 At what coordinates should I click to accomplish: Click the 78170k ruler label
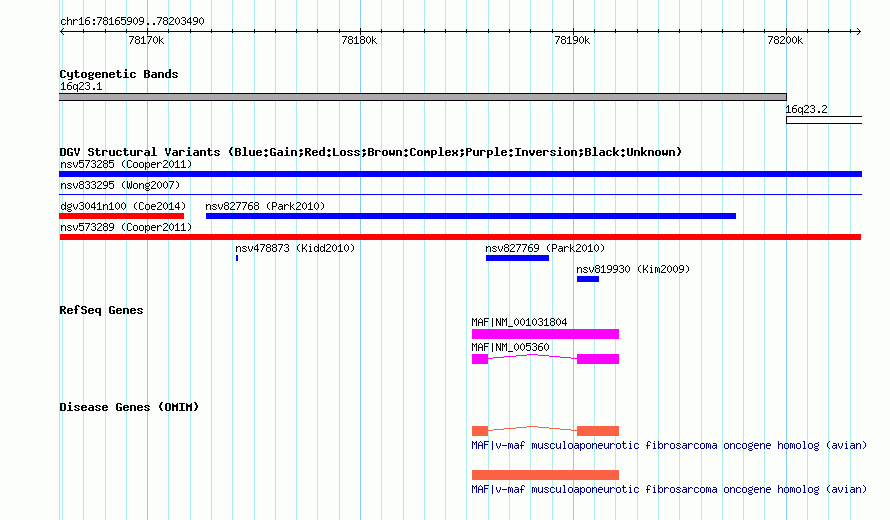(146, 40)
